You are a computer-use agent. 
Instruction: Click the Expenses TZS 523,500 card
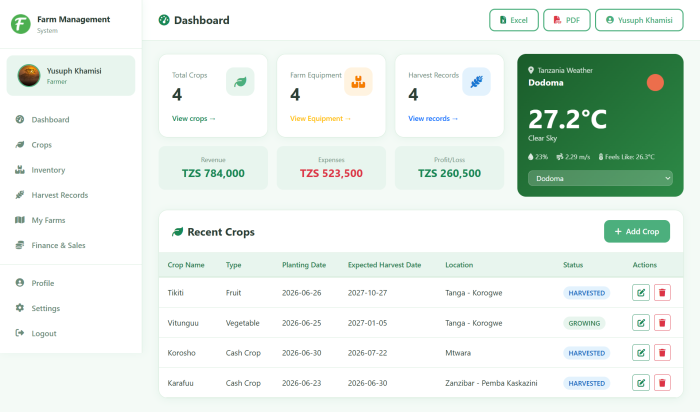331,168
